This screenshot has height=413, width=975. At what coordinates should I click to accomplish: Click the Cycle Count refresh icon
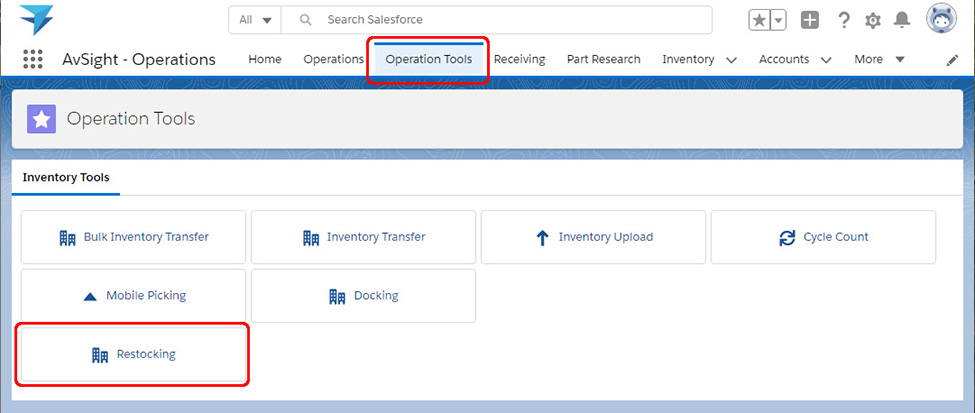tap(787, 238)
